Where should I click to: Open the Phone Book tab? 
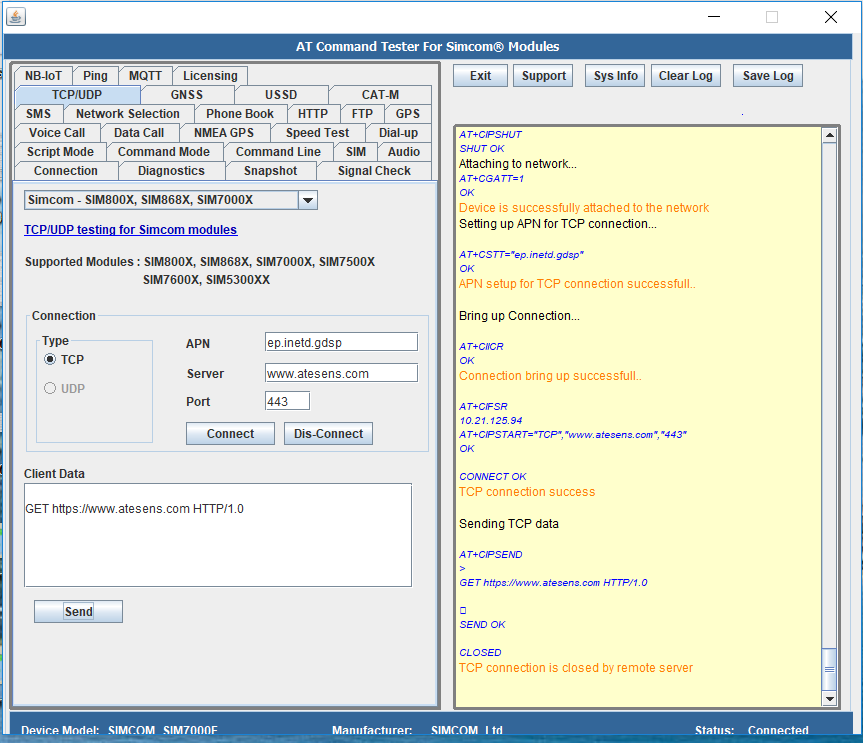(240, 113)
